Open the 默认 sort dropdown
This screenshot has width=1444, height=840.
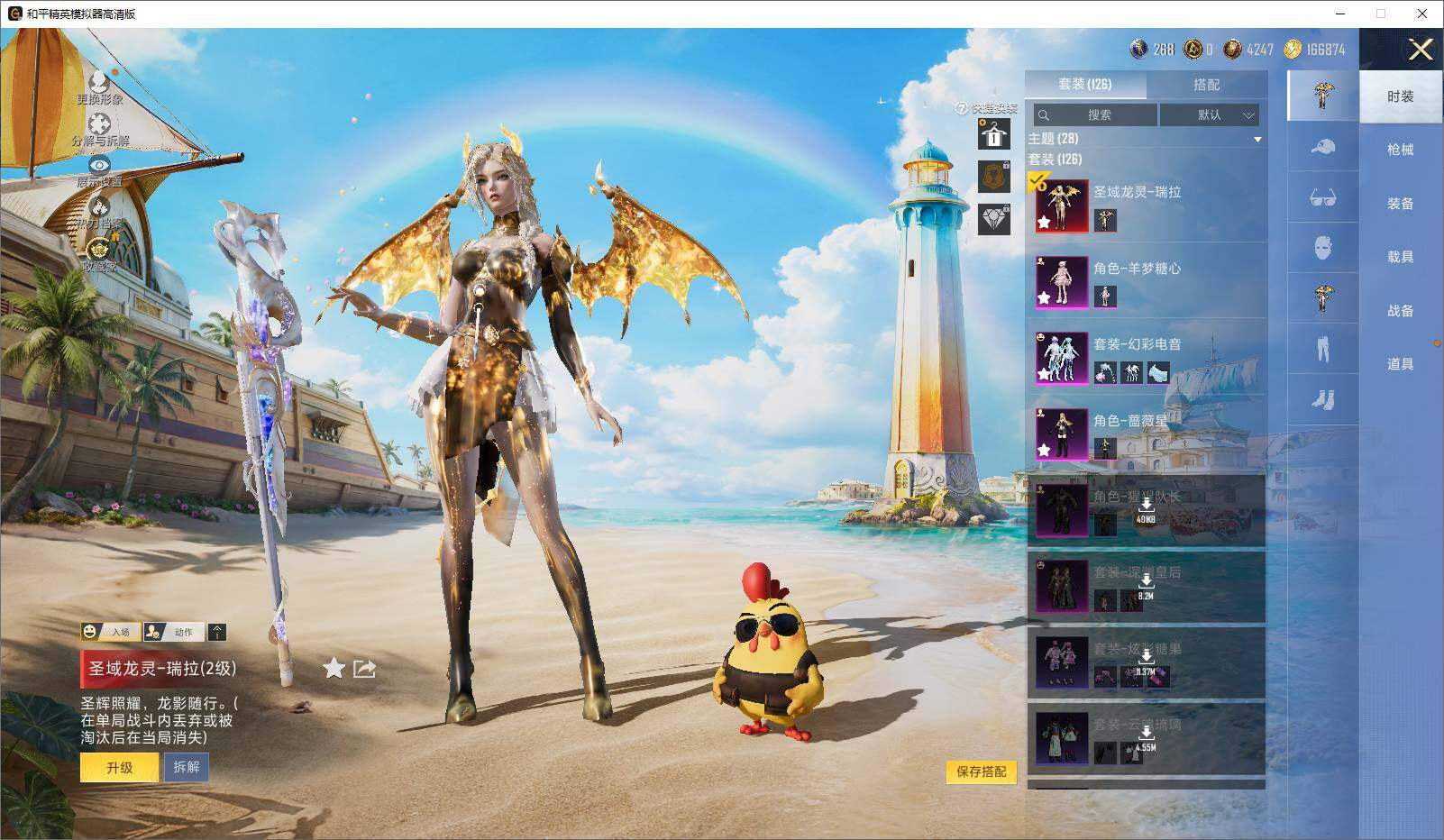(x=1210, y=114)
